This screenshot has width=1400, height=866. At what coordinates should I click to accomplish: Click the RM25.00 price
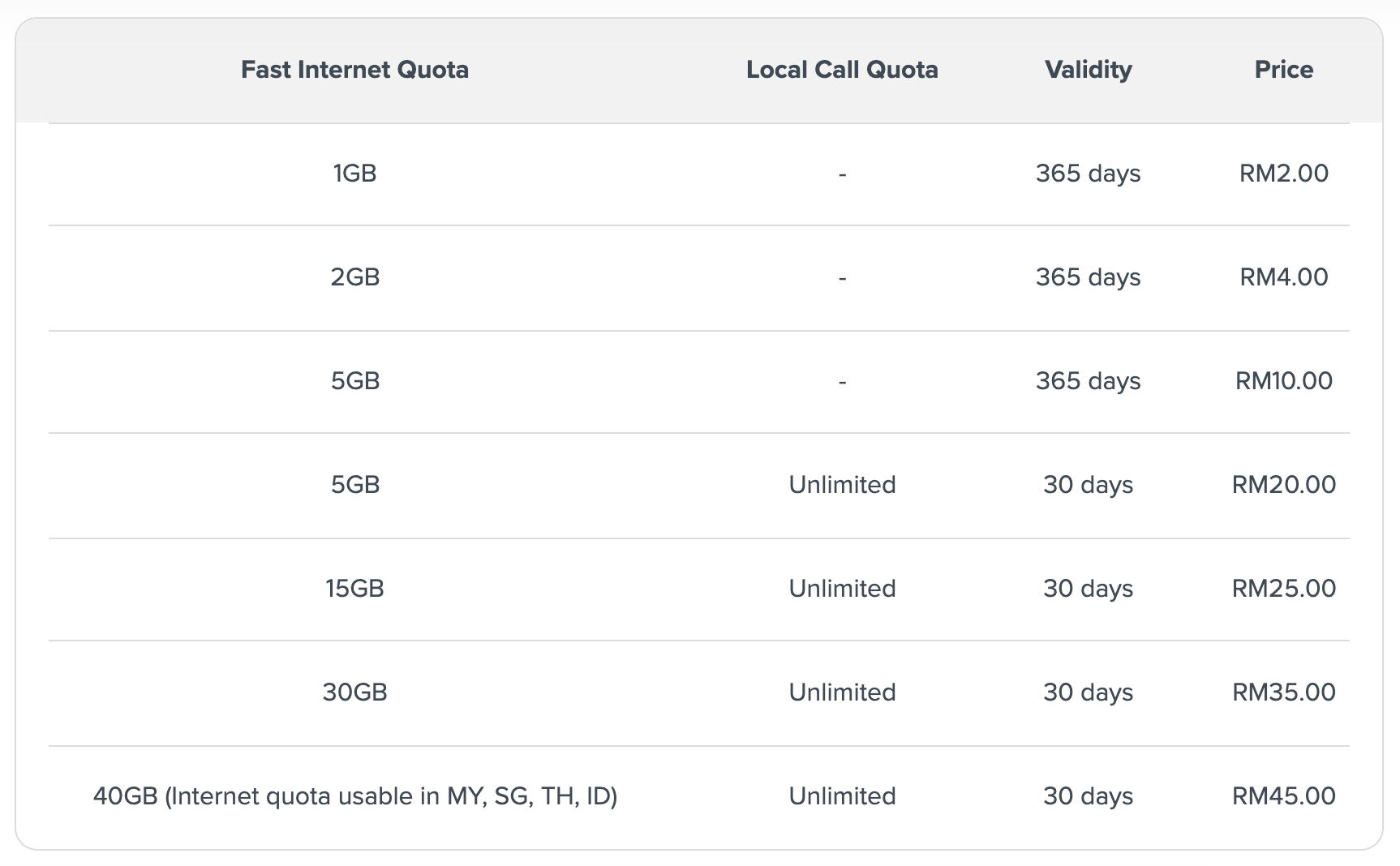pos(1283,589)
